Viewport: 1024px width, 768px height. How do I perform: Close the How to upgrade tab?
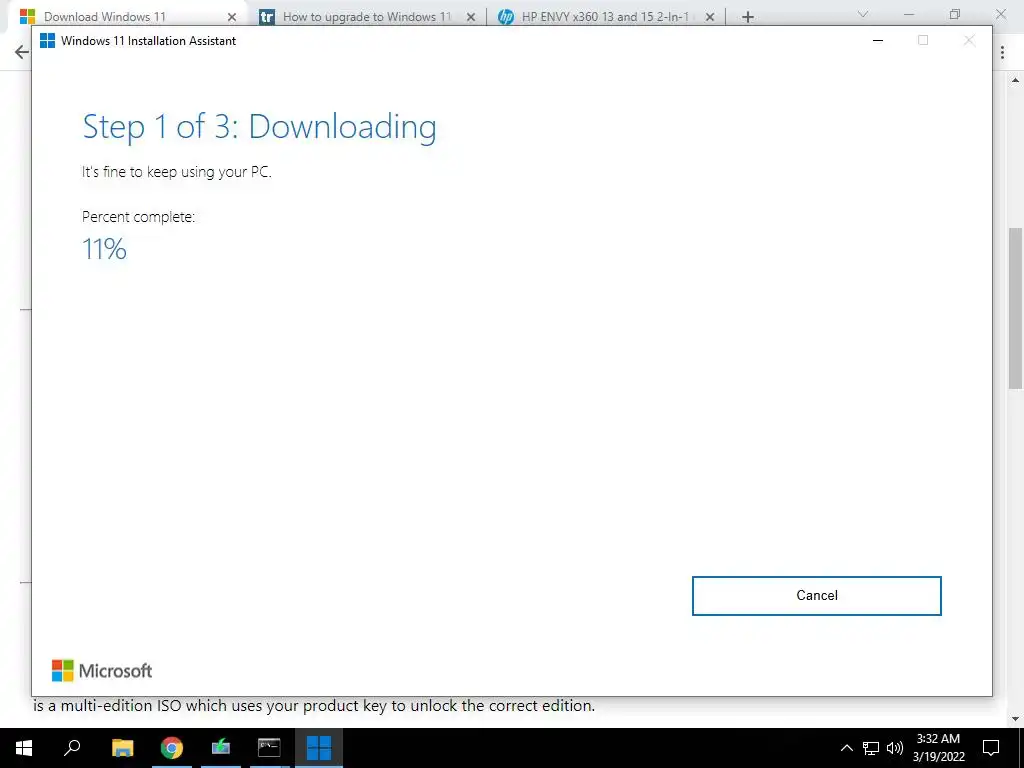(471, 17)
